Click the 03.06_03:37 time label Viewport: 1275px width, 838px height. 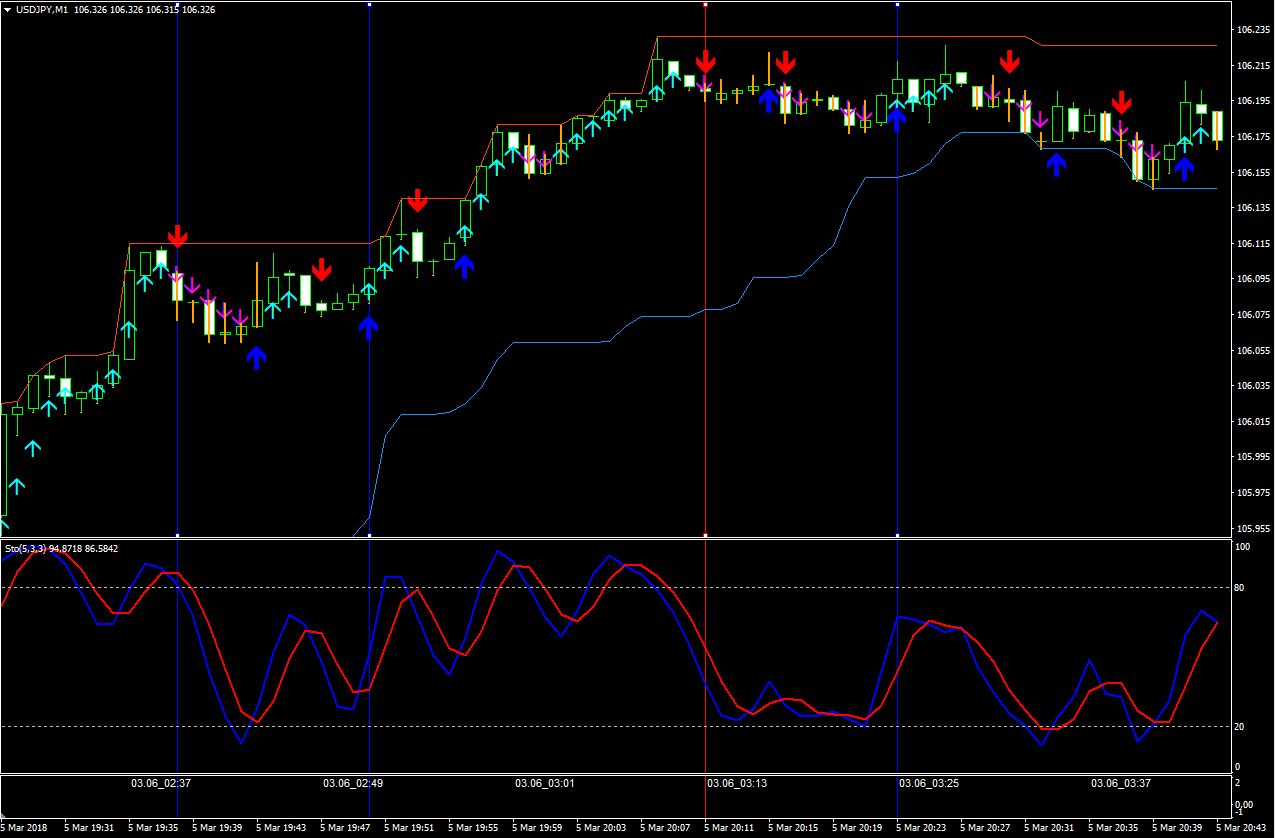click(1120, 783)
